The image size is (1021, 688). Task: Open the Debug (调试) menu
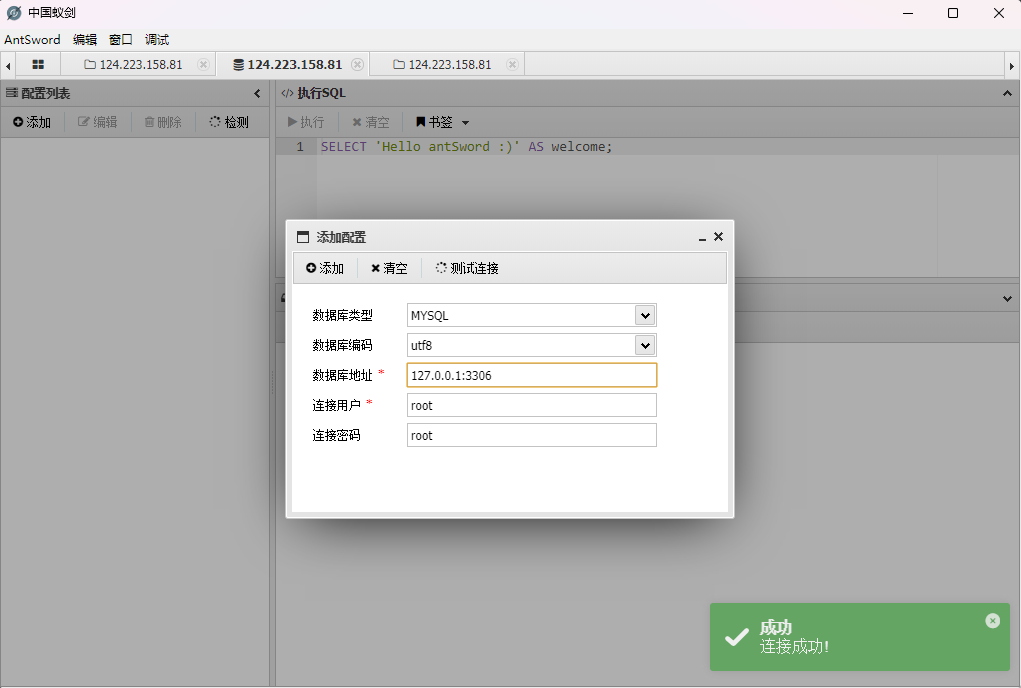pyautogui.click(x=157, y=40)
